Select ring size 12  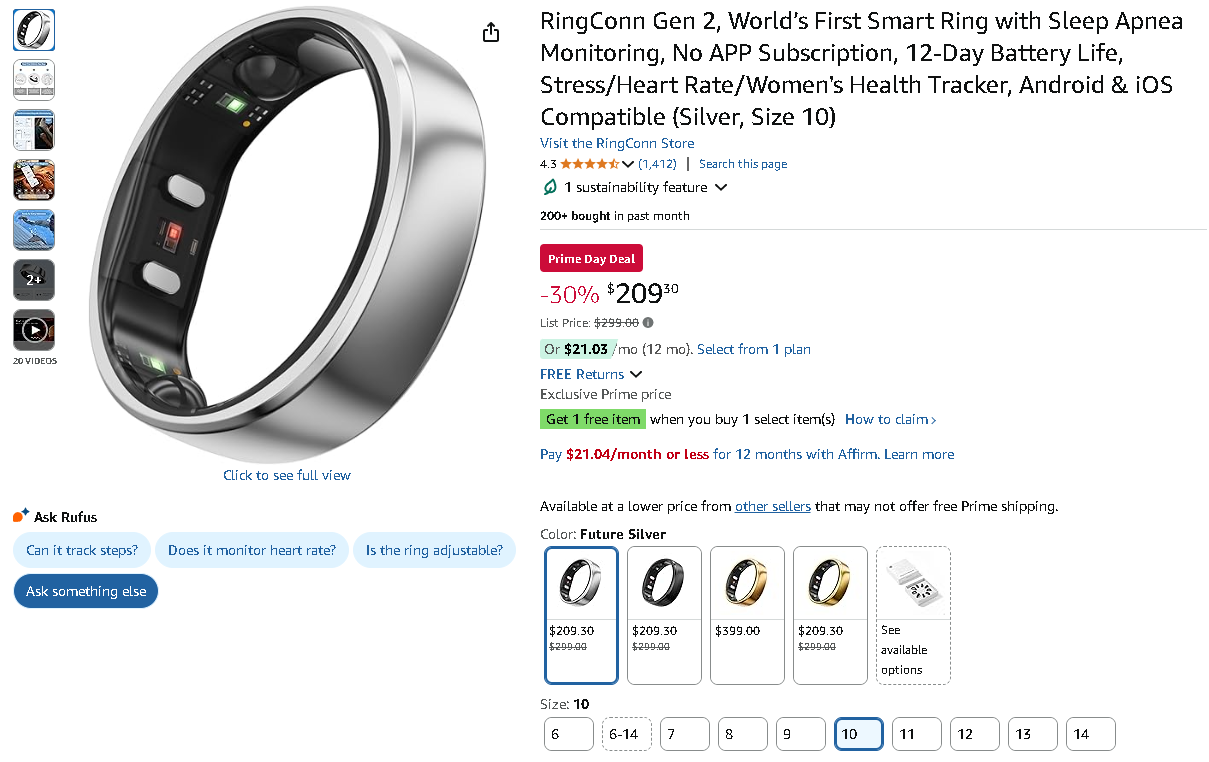click(974, 734)
